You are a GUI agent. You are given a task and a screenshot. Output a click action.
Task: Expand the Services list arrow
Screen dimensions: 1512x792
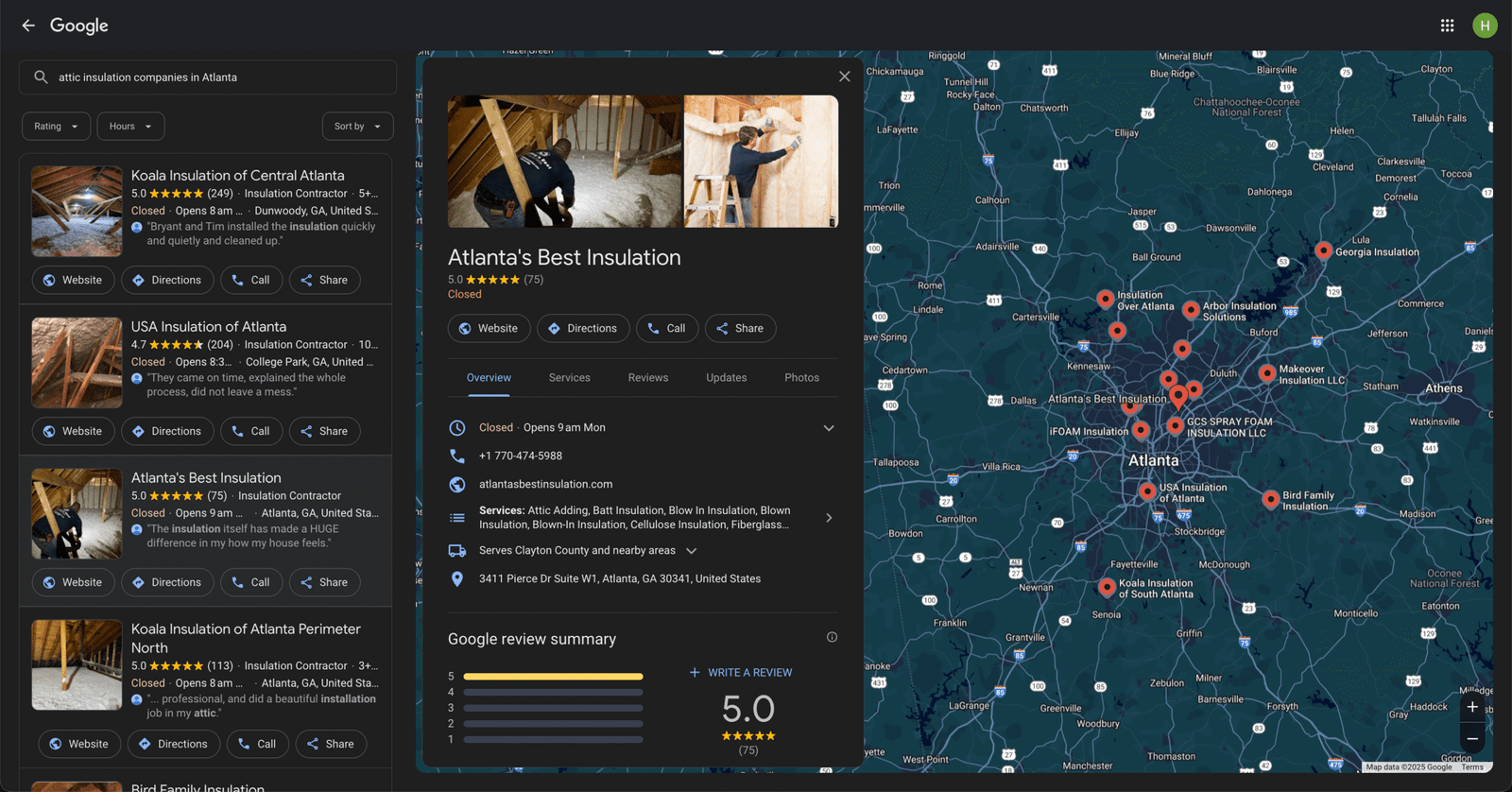tap(829, 518)
